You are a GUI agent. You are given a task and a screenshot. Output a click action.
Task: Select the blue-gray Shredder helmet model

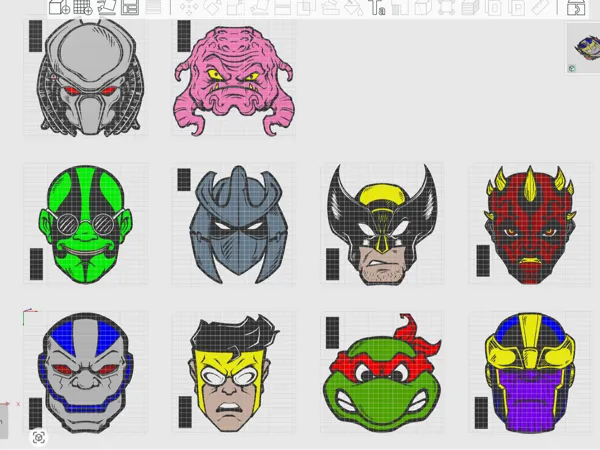pyautogui.click(x=238, y=225)
